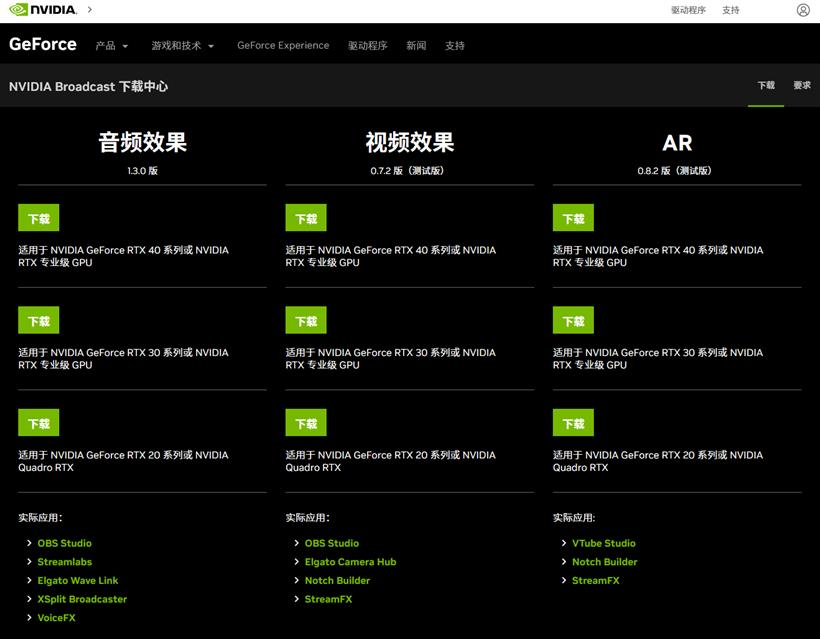Expand the 游戏和技术 dropdown menu
The image size is (820, 639).
click(x=183, y=46)
